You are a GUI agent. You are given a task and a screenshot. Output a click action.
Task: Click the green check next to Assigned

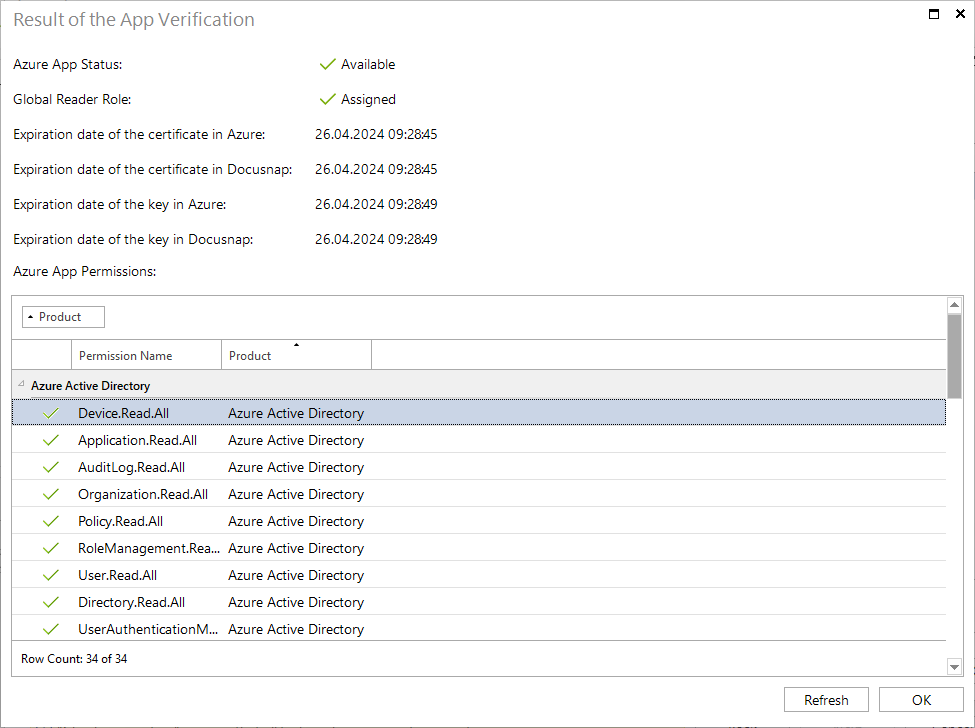click(327, 99)
